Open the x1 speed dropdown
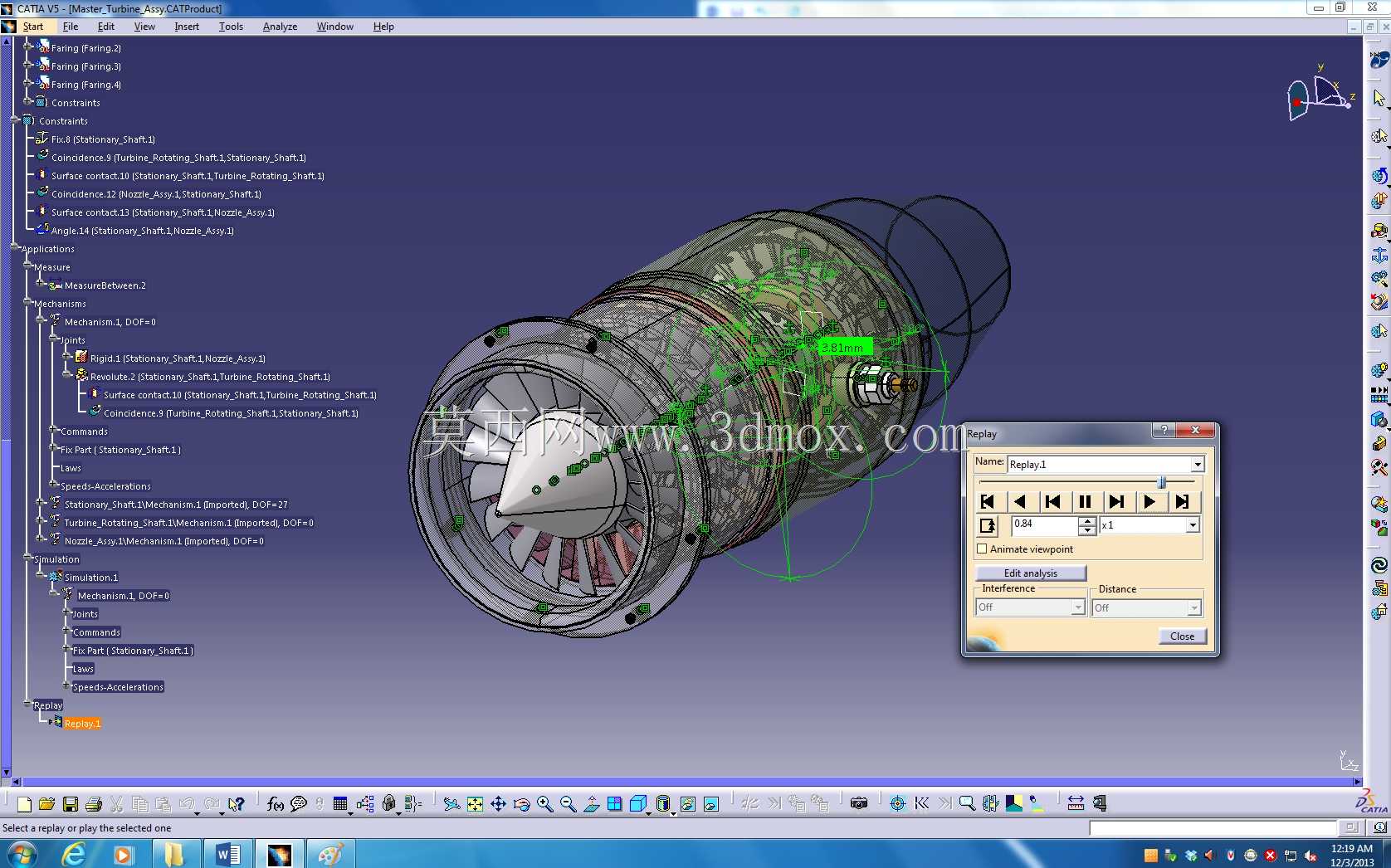The width and height of the screenshot is (1391, 868). pyautogui.click(x=1193, y=525)
